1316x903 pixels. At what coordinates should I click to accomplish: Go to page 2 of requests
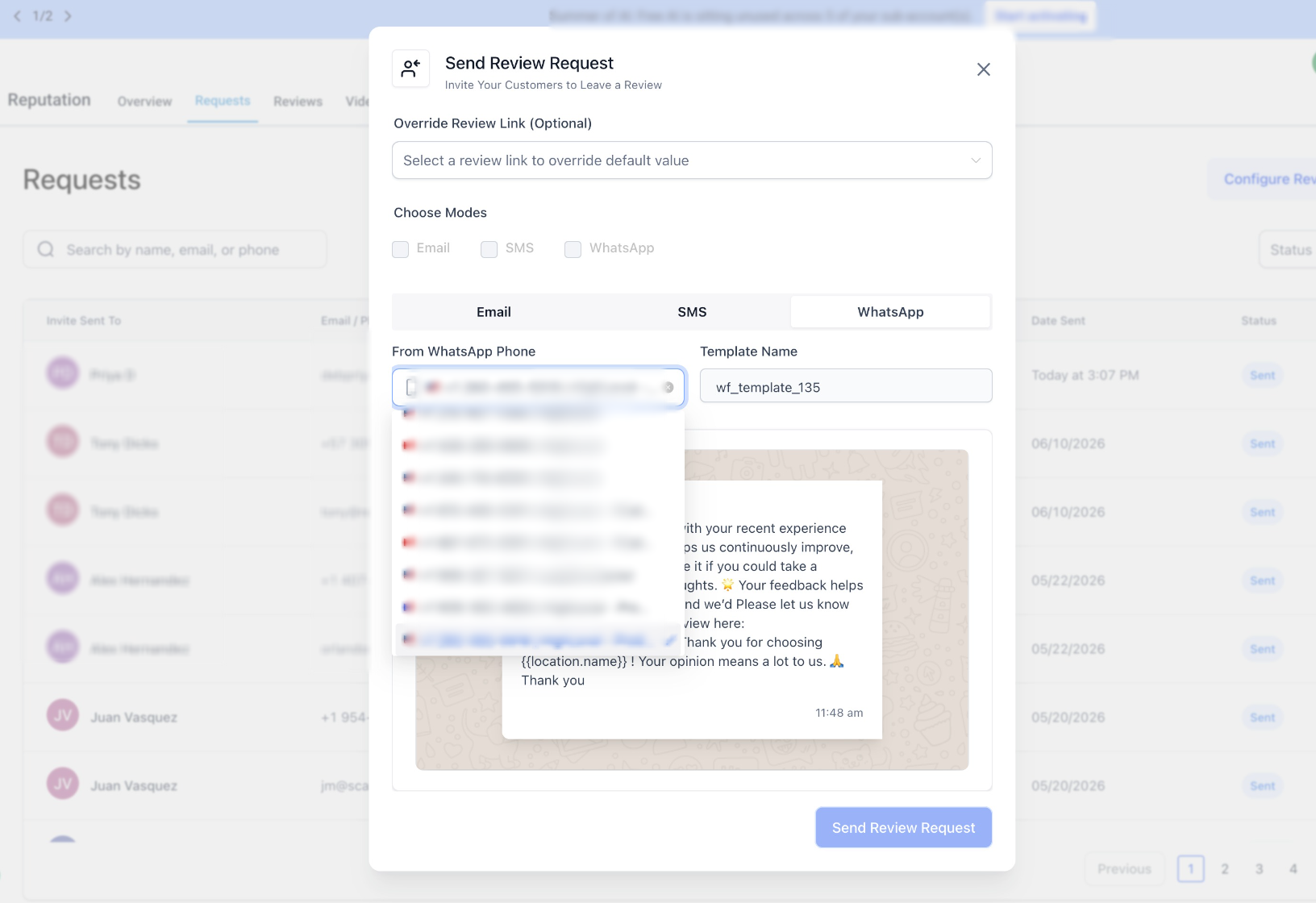[1225, 869]
